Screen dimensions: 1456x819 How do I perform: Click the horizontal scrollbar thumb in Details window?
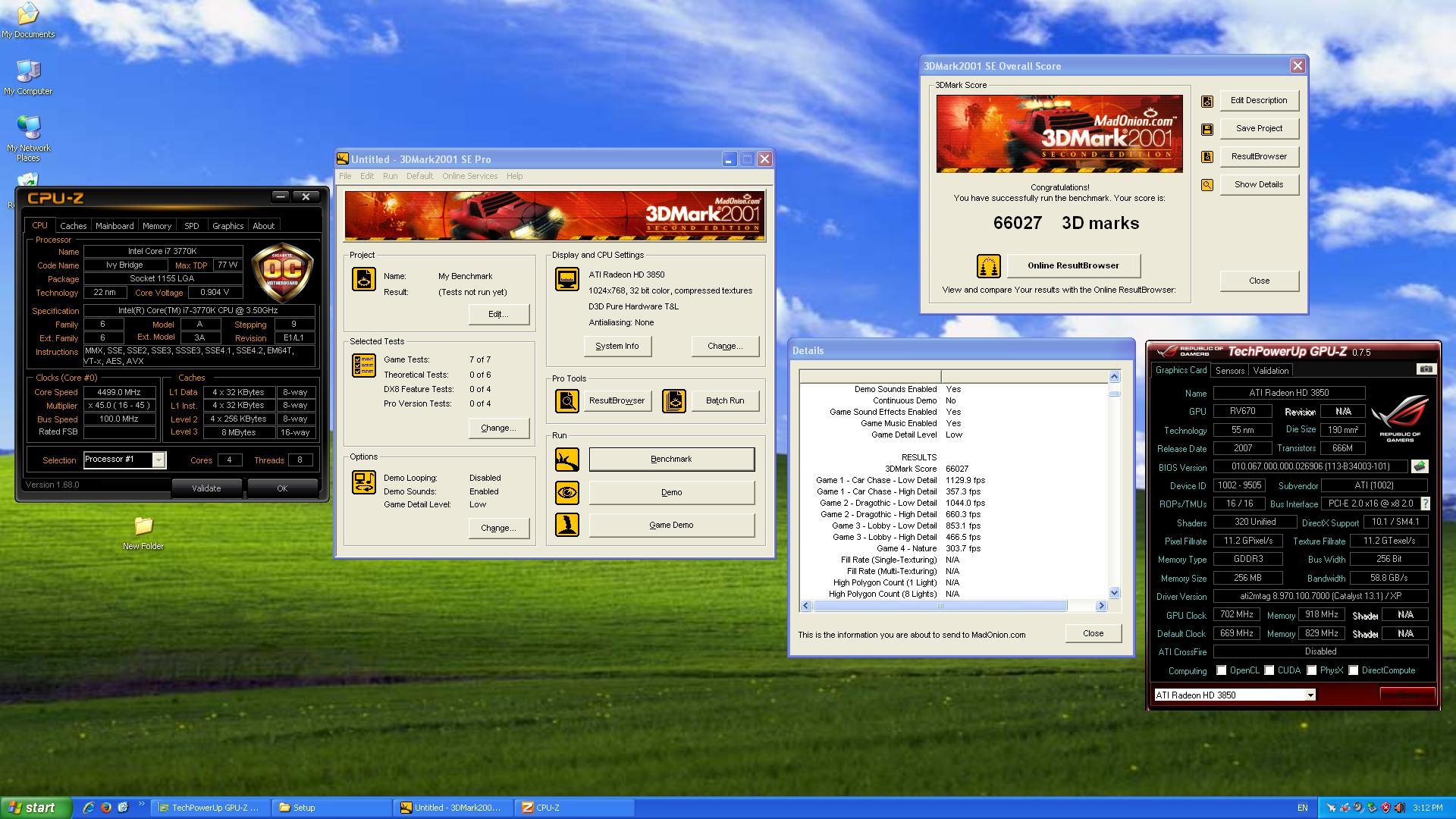[x=940, y=606]
